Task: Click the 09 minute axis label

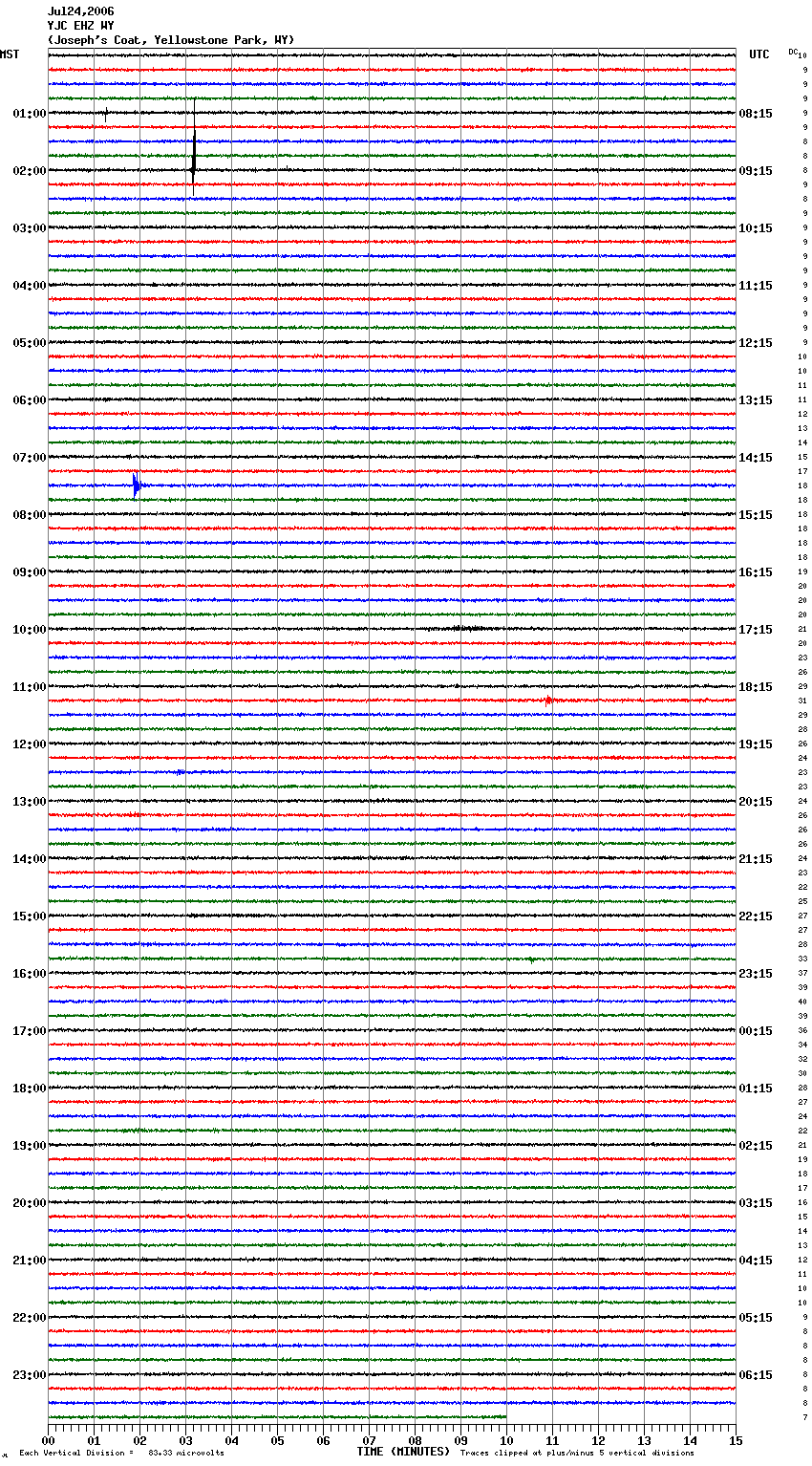Action: coord(460,1441)
